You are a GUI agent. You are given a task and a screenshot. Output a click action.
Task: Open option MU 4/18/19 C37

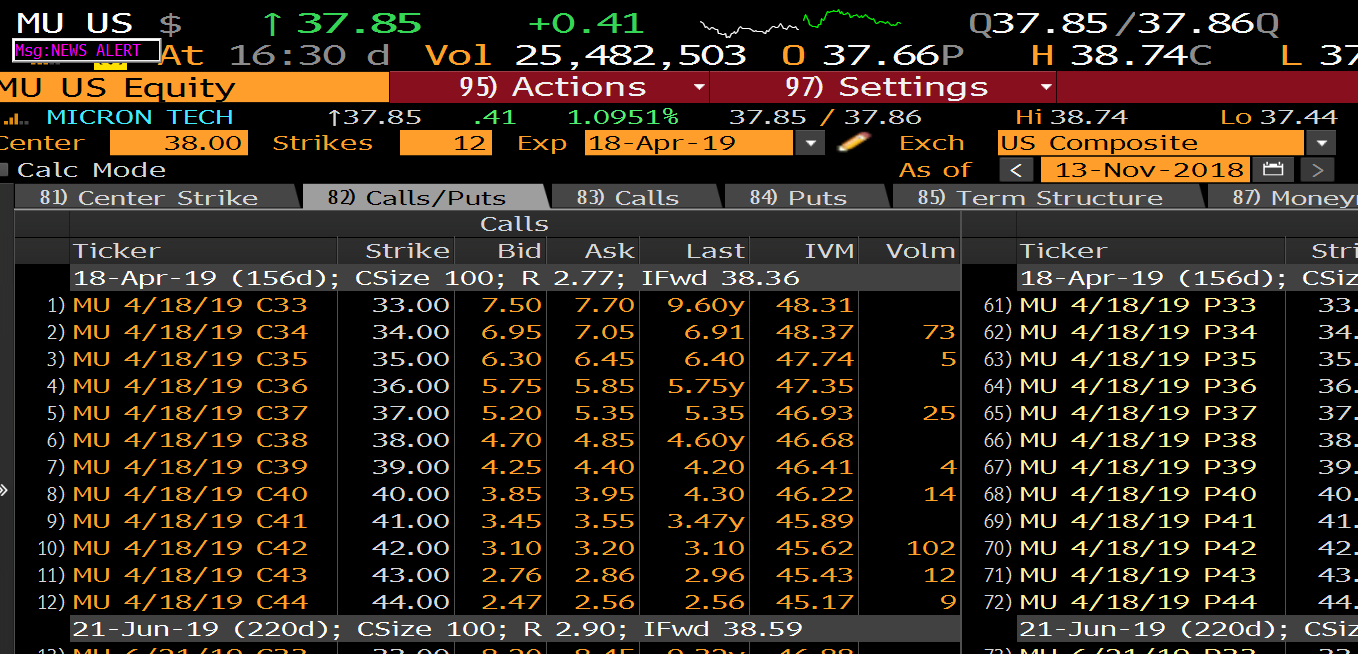pyautogui.click(x=190, y=412)
